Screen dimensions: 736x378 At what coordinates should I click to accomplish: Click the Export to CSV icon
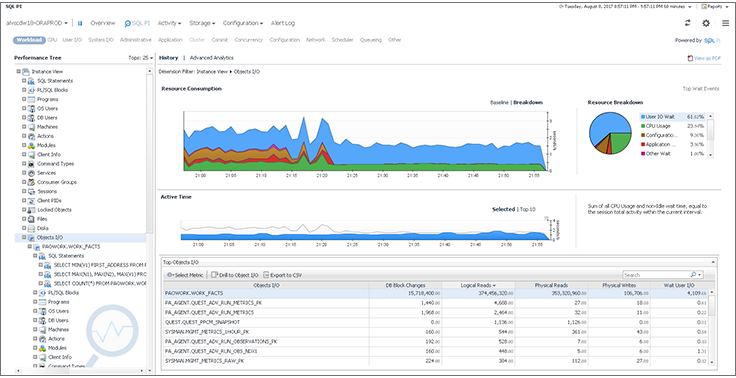pos(266,275)
